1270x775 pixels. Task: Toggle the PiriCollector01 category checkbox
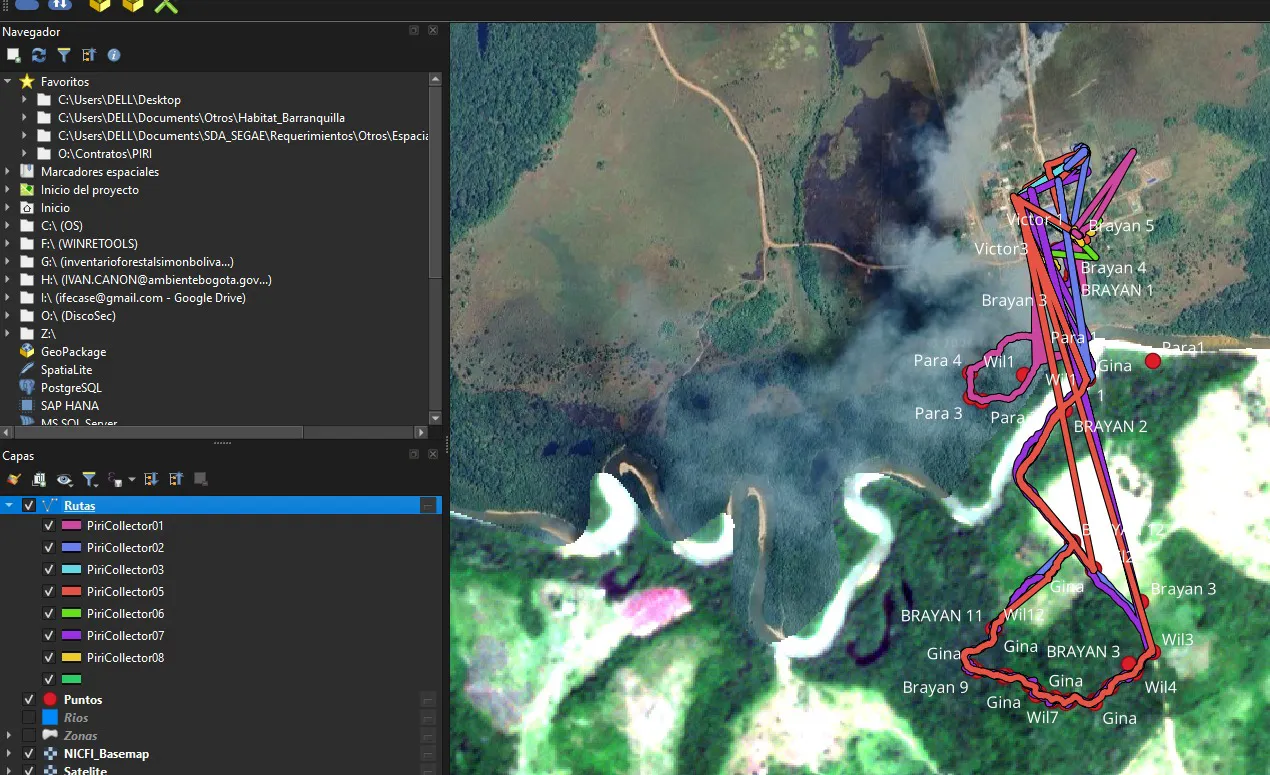(49, 526)
